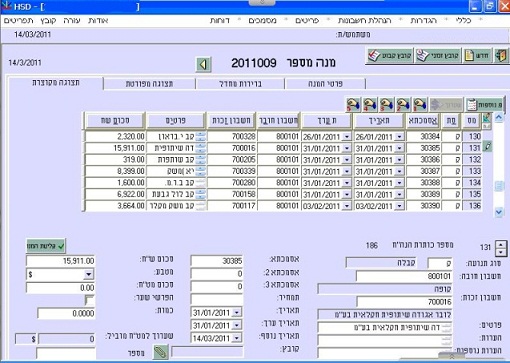
Task: Click the details button in the 2,320.00 row
Action: tap(201, 136)
